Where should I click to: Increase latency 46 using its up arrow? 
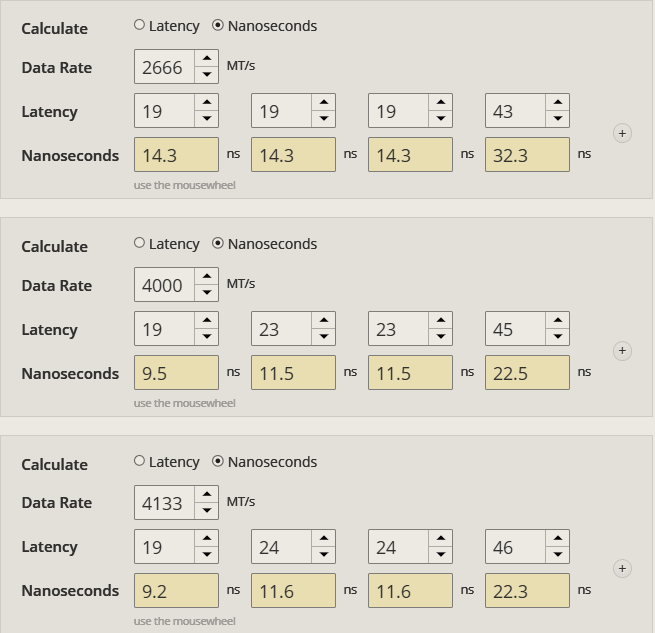click(558, 538)
